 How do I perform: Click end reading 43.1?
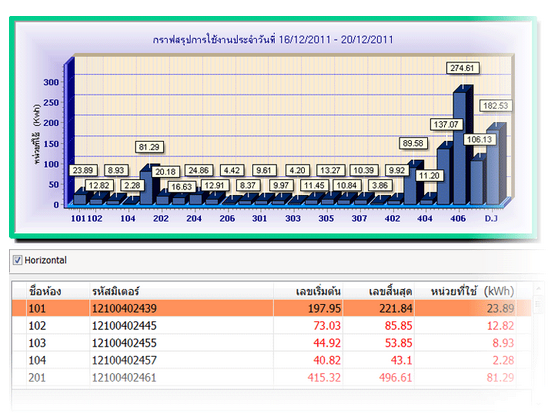[401, 360]
